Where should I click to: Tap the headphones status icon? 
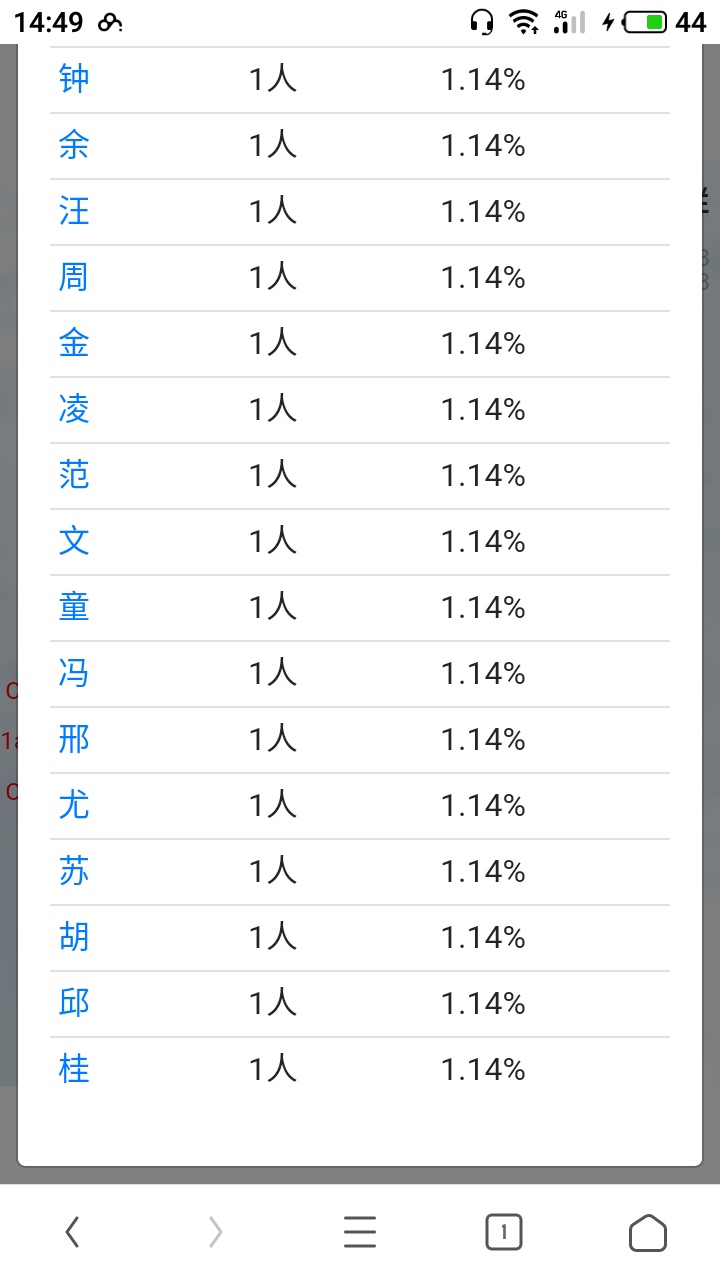[x=482, y=22]
